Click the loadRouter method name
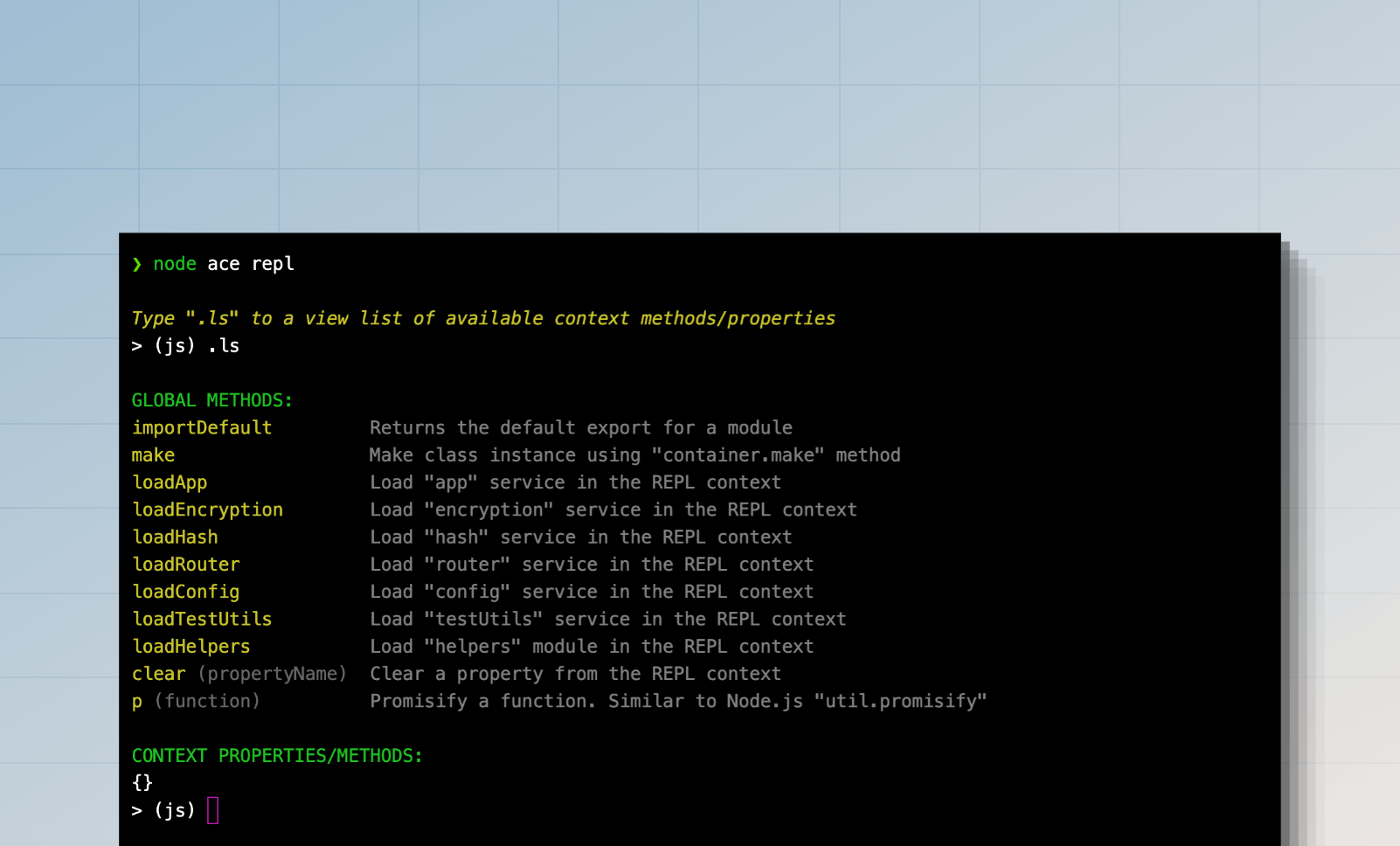Screen dimensions: 1400x846 coord(185,565)
